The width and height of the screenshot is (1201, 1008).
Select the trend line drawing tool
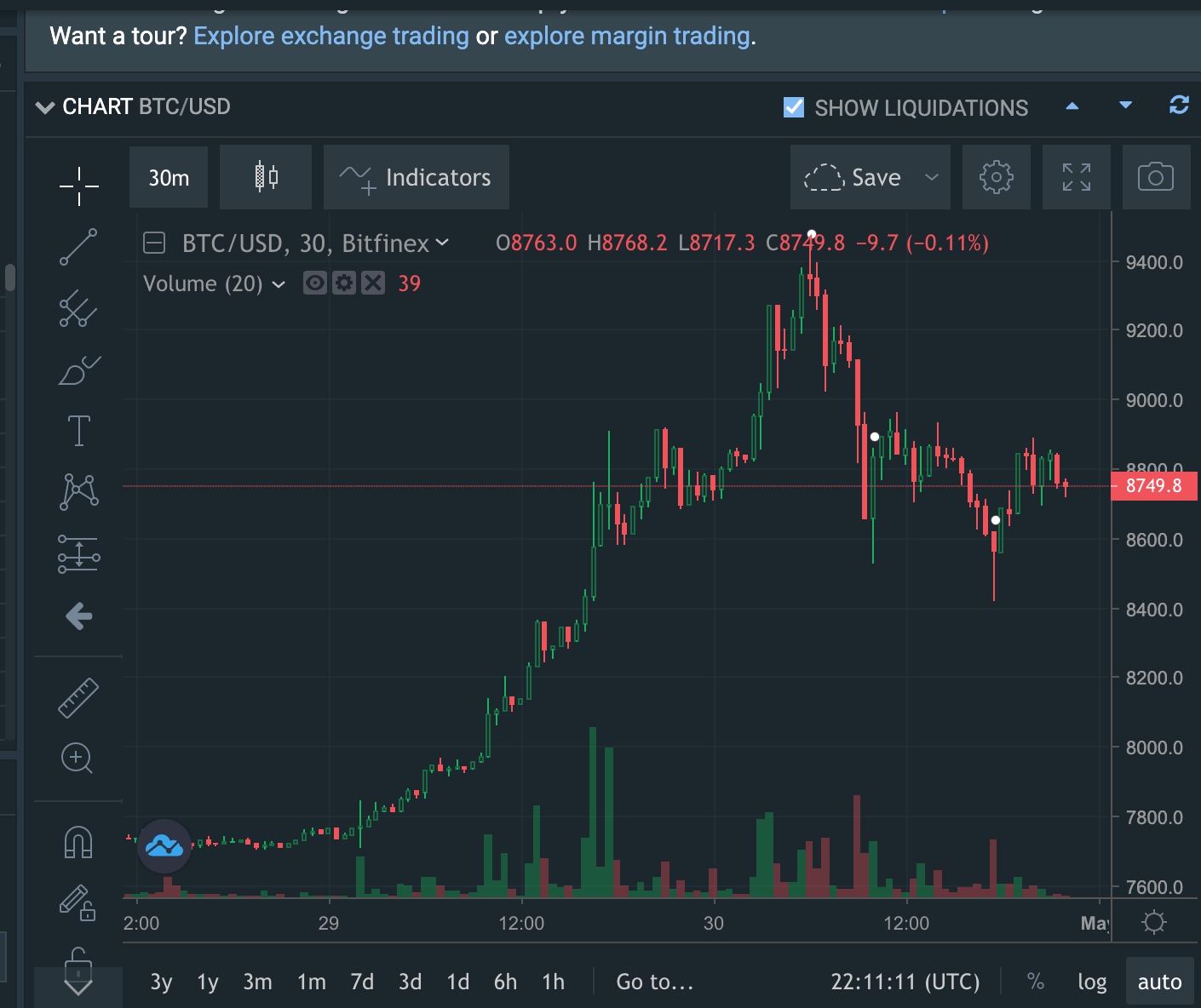click(x=78, y=247)
